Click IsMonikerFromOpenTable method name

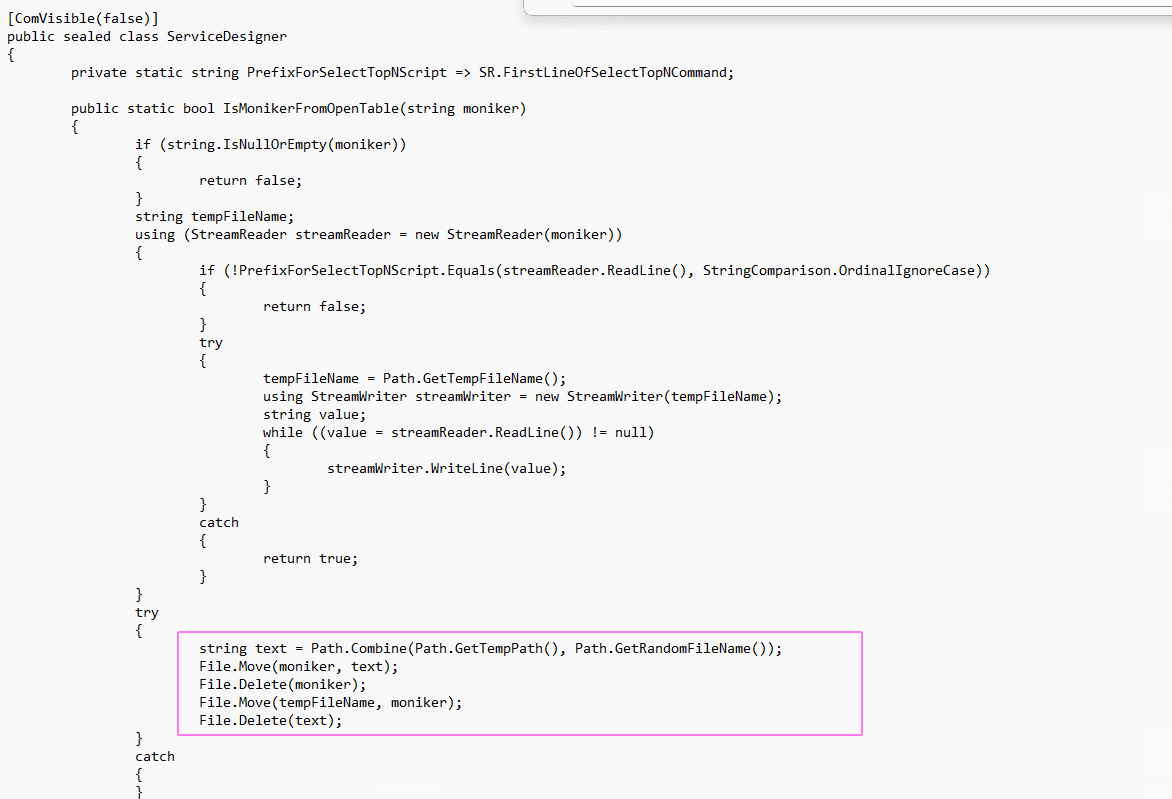click(x=311, y=108)
